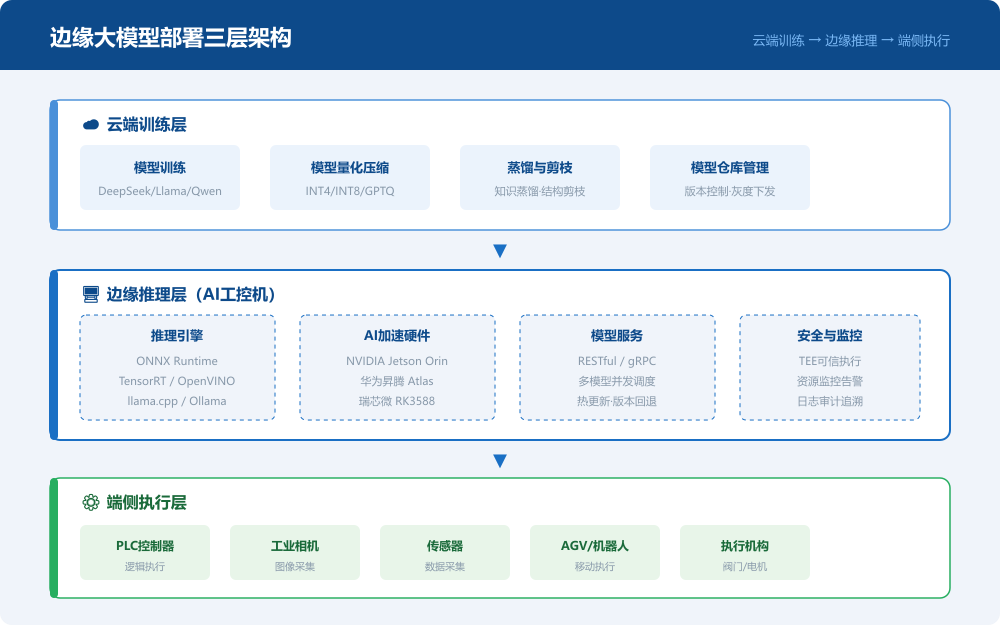Enable the 蒸馏与剪枝 module
1000x625 pixels.
540,177
